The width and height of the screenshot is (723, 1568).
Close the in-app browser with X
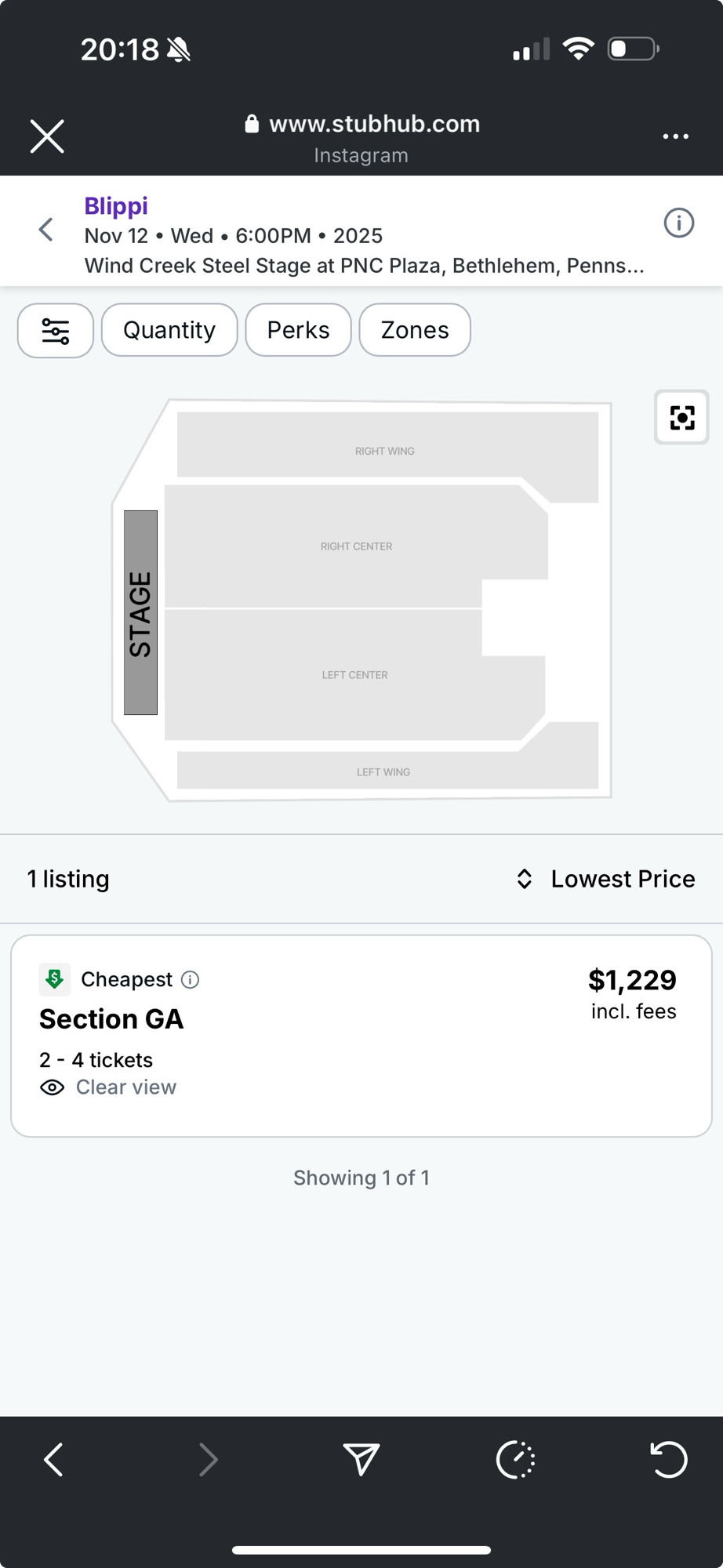47,136
